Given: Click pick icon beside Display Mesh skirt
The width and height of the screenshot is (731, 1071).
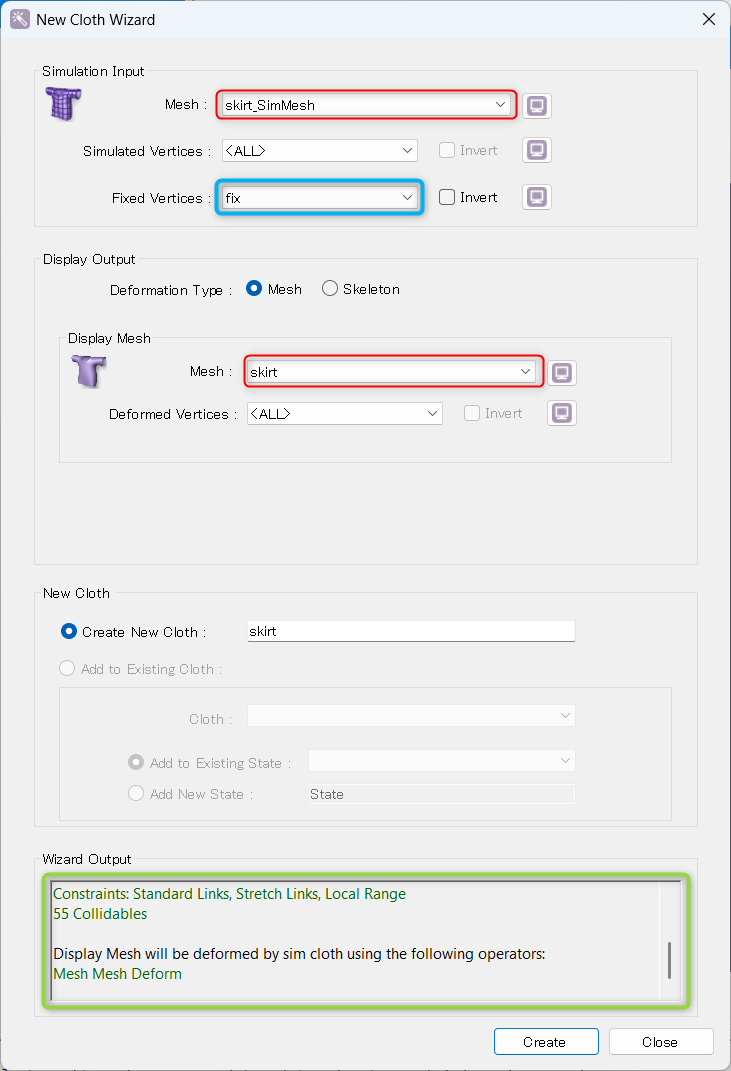Looking at the screenshot, I should point(562,372).
